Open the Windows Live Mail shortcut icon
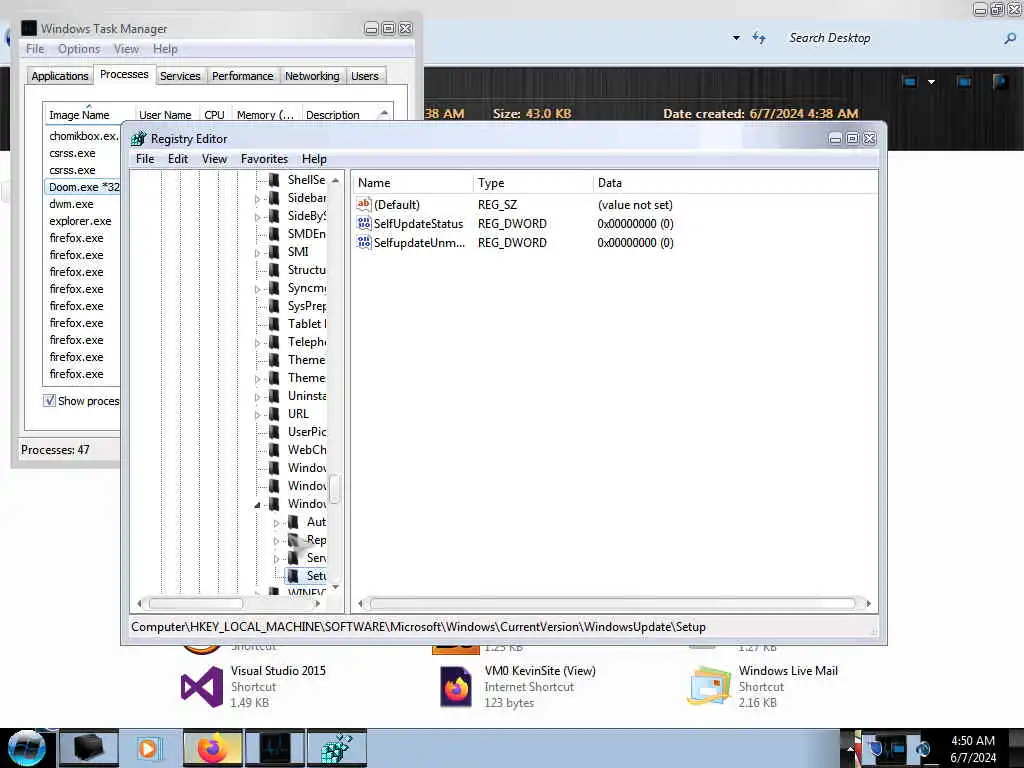1024x768 pixels. (x=709, y=687)
